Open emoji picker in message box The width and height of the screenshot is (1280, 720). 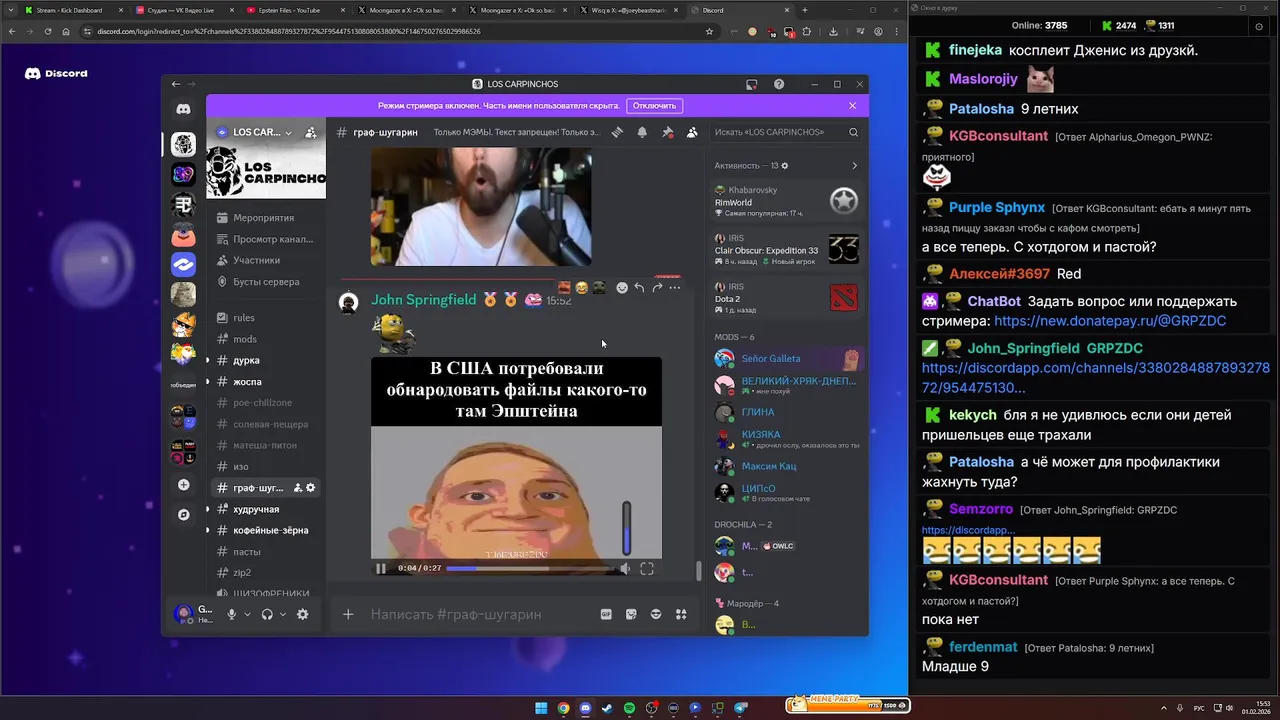[656, 614]
